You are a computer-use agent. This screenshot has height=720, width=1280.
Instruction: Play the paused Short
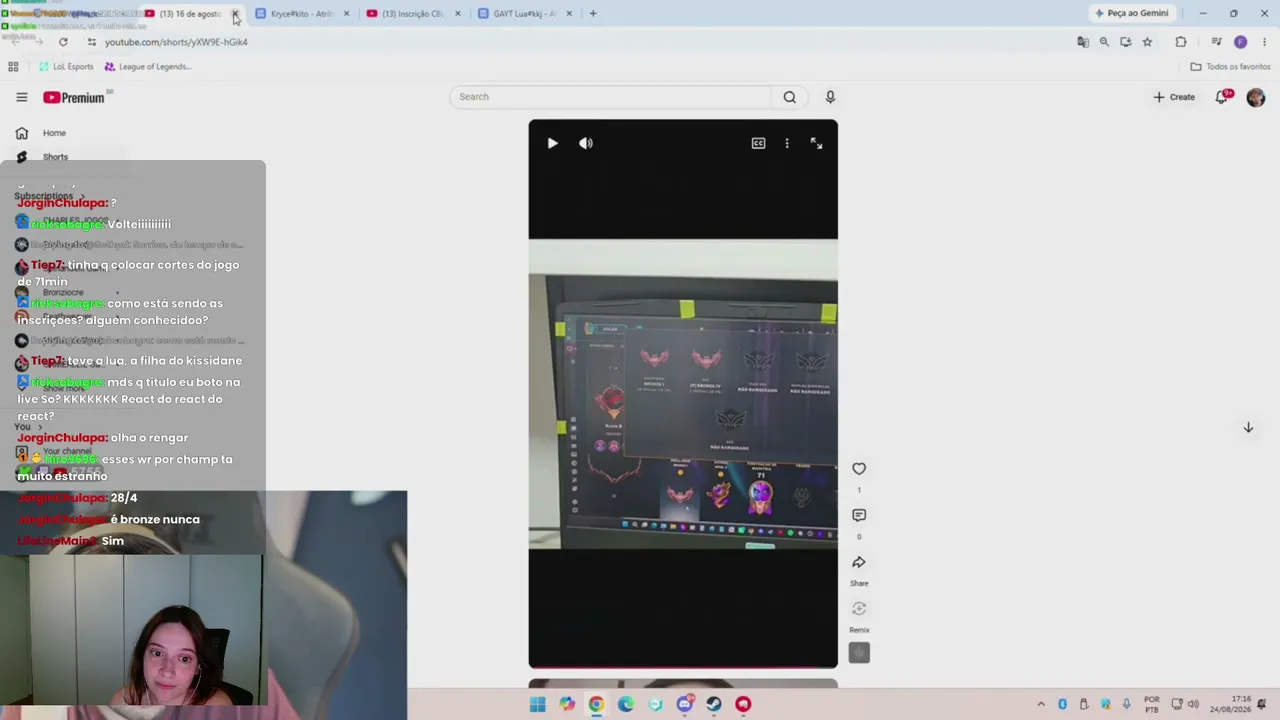(552, 143)
